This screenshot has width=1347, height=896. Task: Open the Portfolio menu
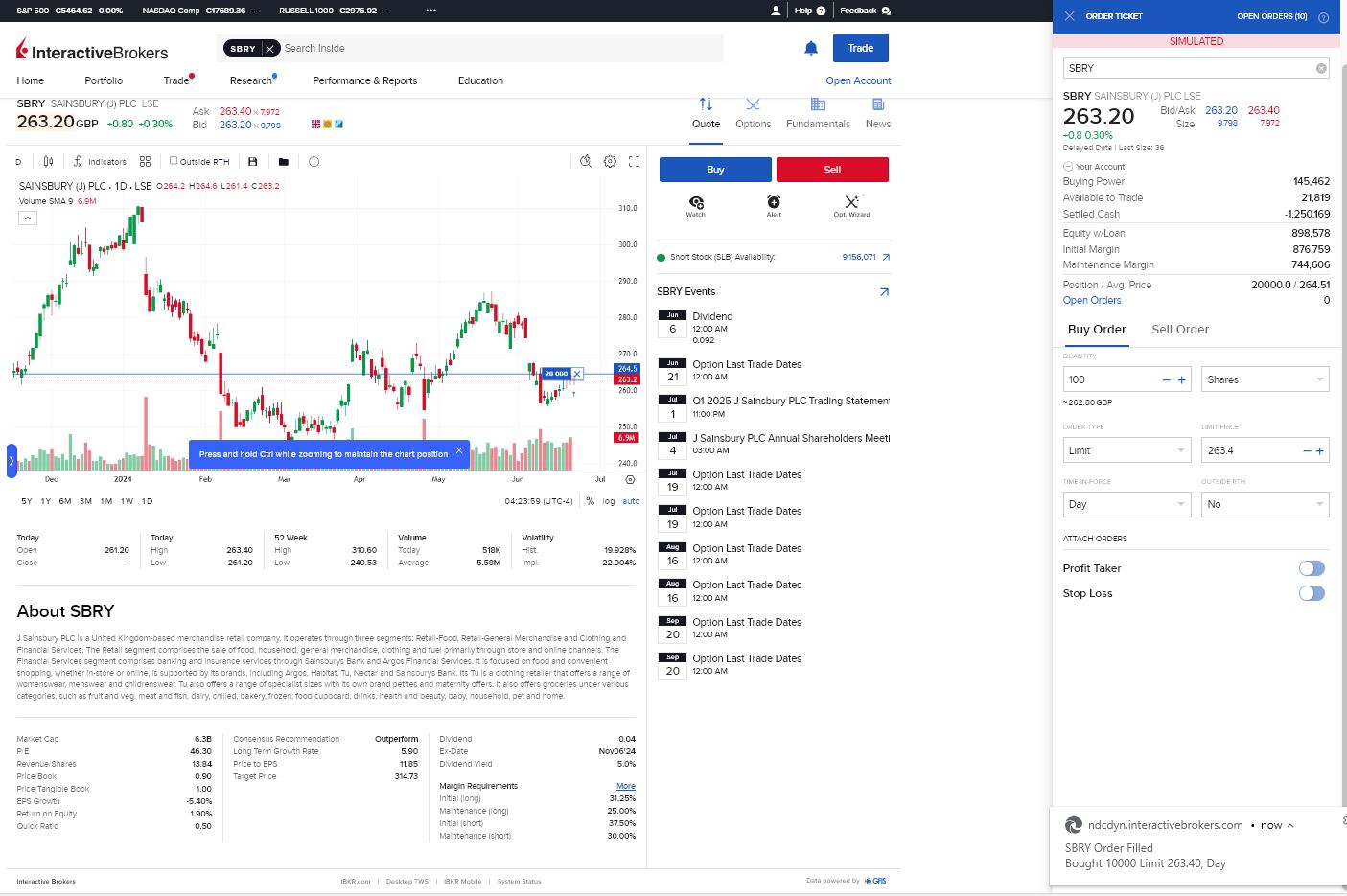pos(104,80)
